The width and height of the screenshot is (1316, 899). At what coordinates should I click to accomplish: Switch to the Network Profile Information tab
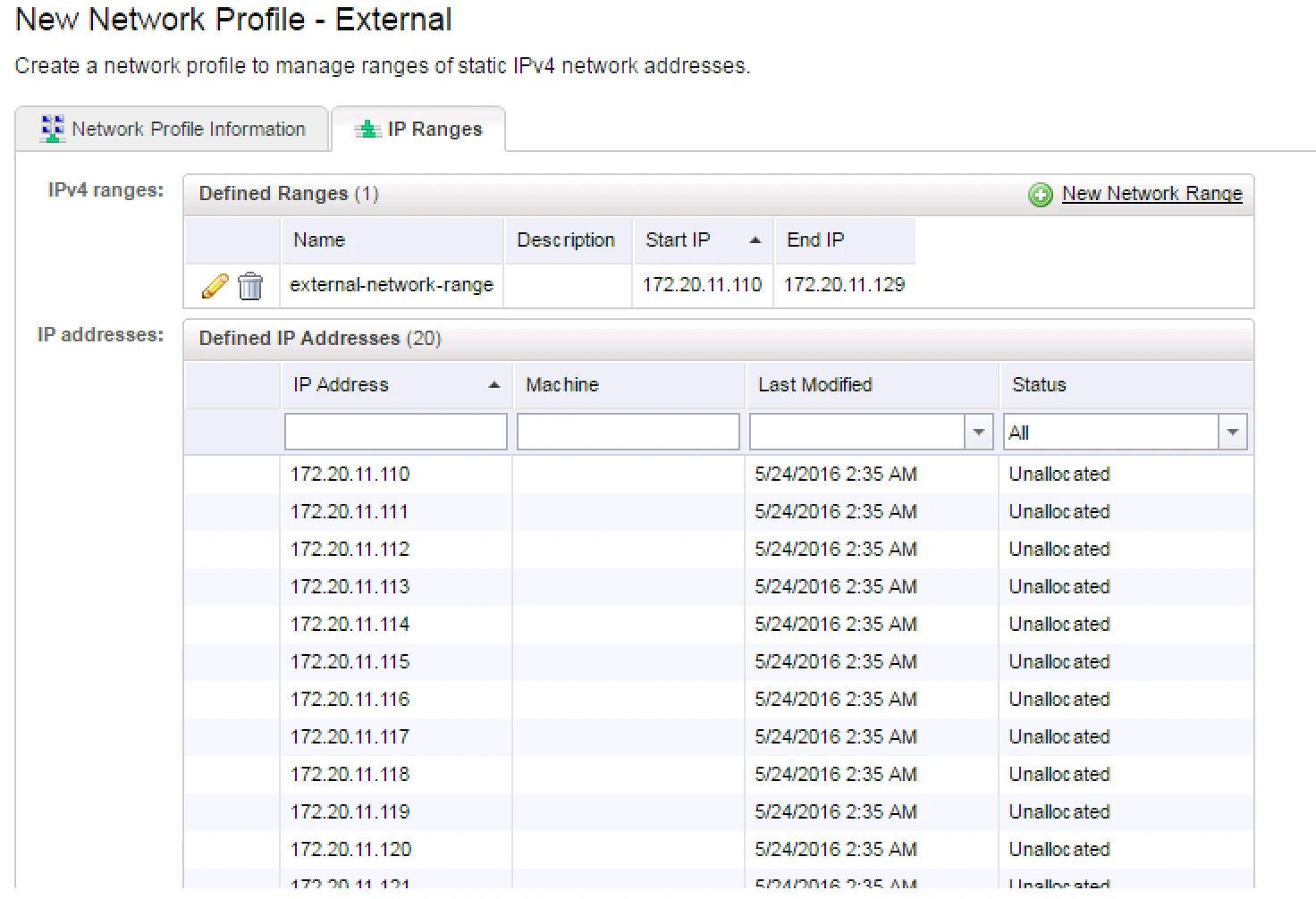coord(172,130)
